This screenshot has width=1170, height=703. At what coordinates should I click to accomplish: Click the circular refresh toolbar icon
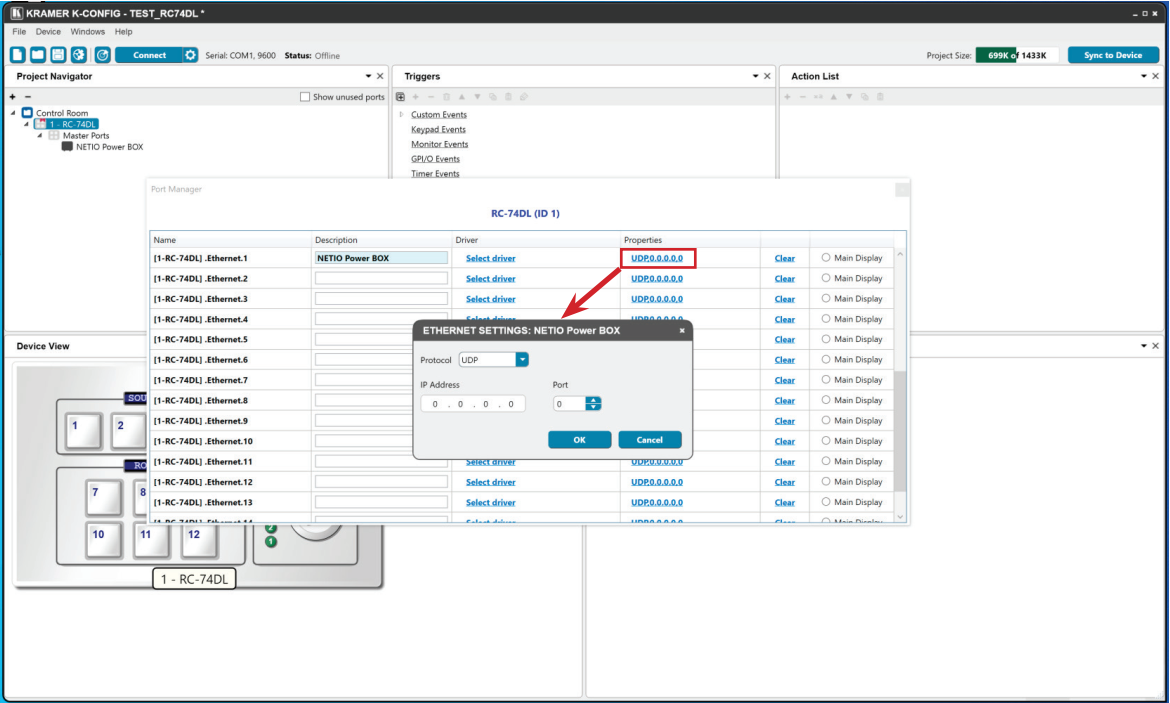[102, 54]
